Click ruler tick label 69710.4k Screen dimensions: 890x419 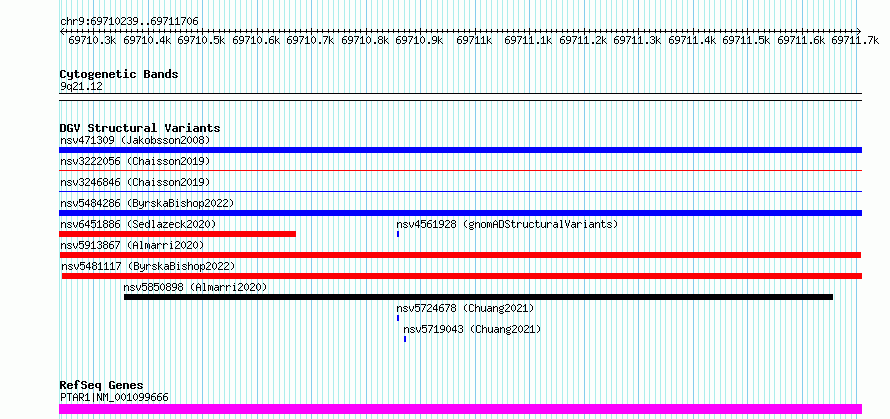147,40
